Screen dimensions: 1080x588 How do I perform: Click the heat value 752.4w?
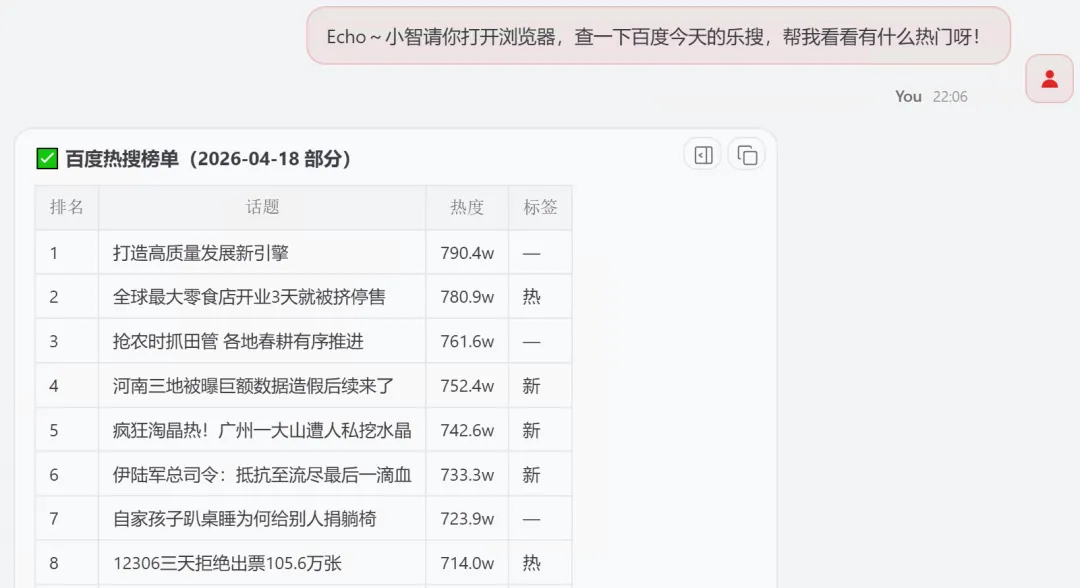pyautogui.click(x=467, y=386)
